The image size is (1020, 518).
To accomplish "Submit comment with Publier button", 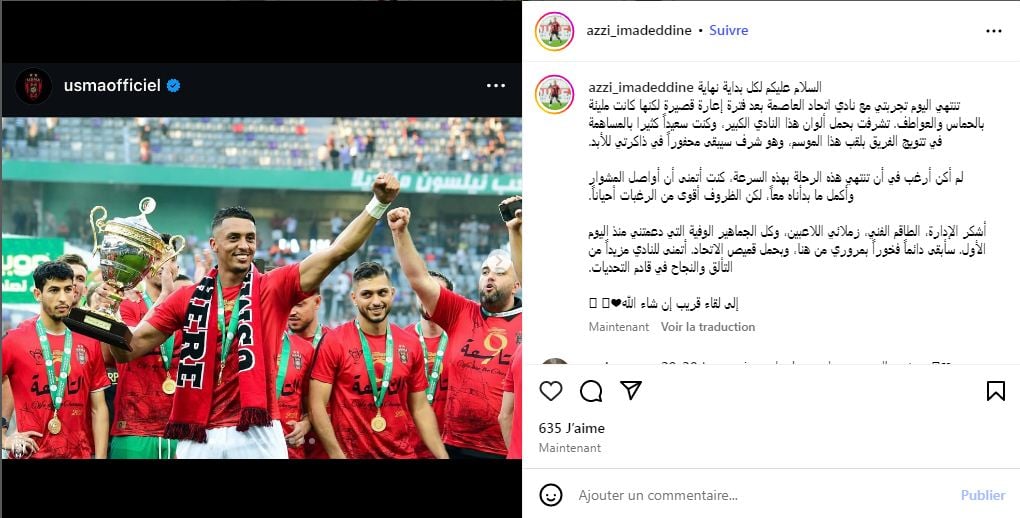I will tap(983, 495).
